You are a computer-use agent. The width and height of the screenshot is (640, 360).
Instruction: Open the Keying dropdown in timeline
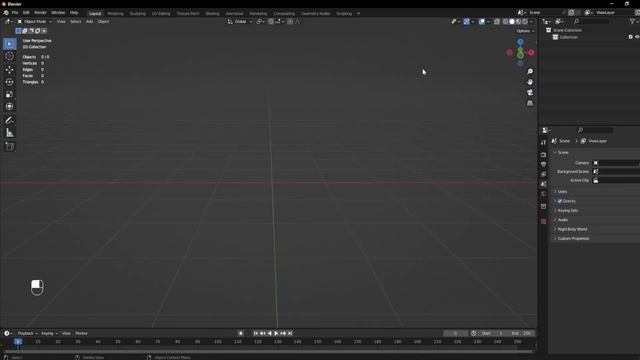[49, 333]
